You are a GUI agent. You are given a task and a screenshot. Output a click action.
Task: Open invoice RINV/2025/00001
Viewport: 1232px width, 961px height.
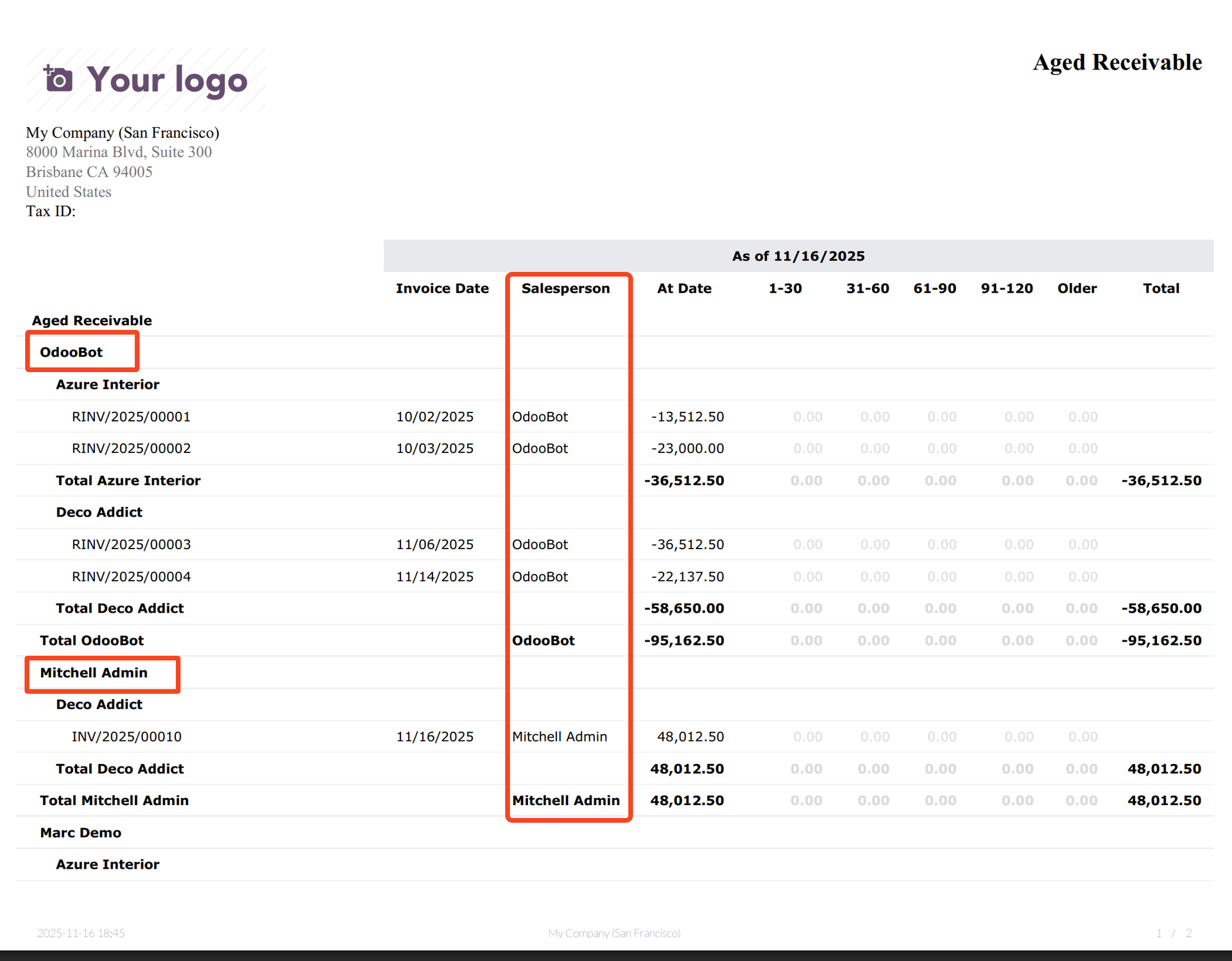tap(131, 416)
